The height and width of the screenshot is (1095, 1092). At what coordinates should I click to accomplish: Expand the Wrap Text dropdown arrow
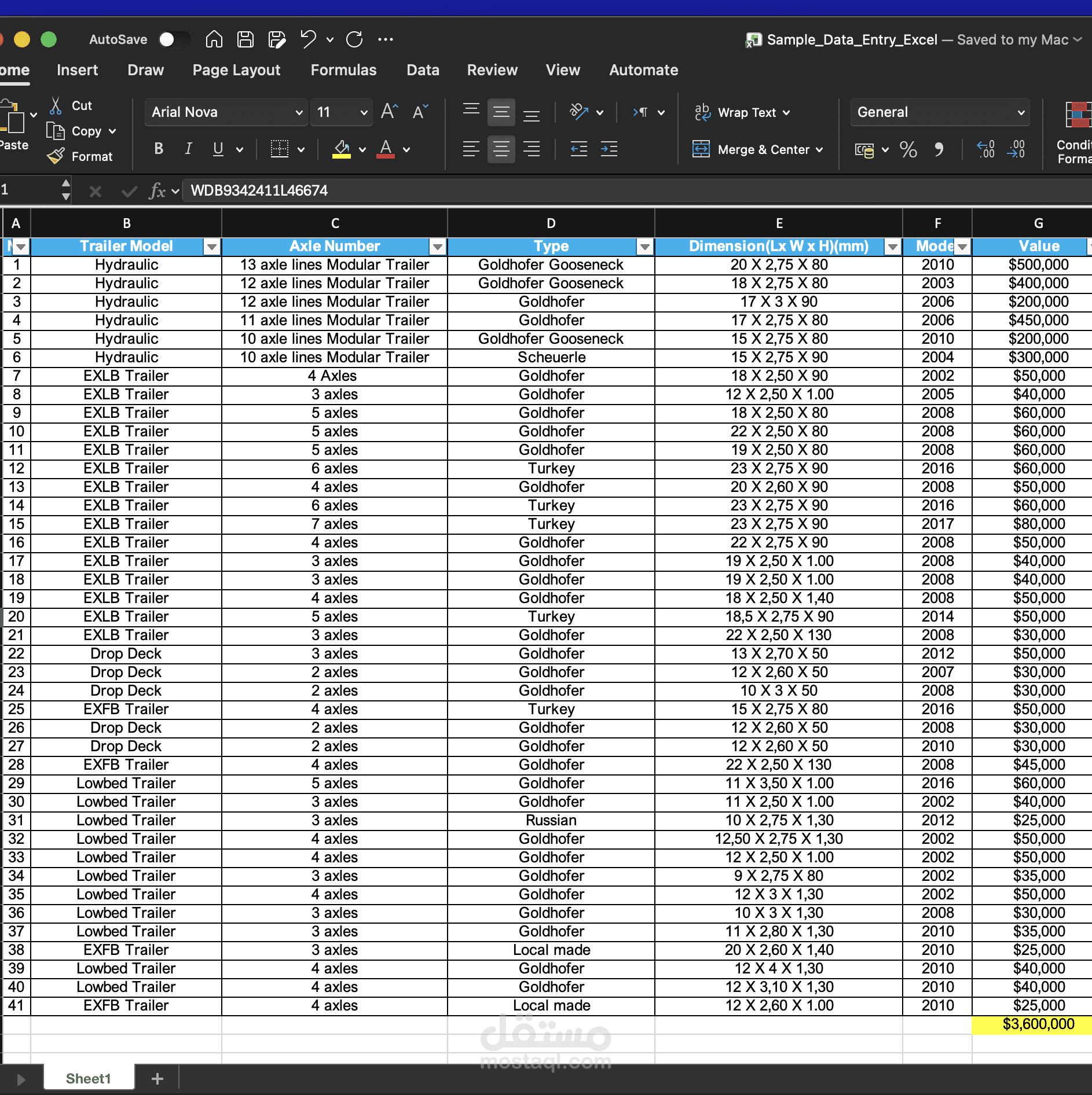[786, 113]
